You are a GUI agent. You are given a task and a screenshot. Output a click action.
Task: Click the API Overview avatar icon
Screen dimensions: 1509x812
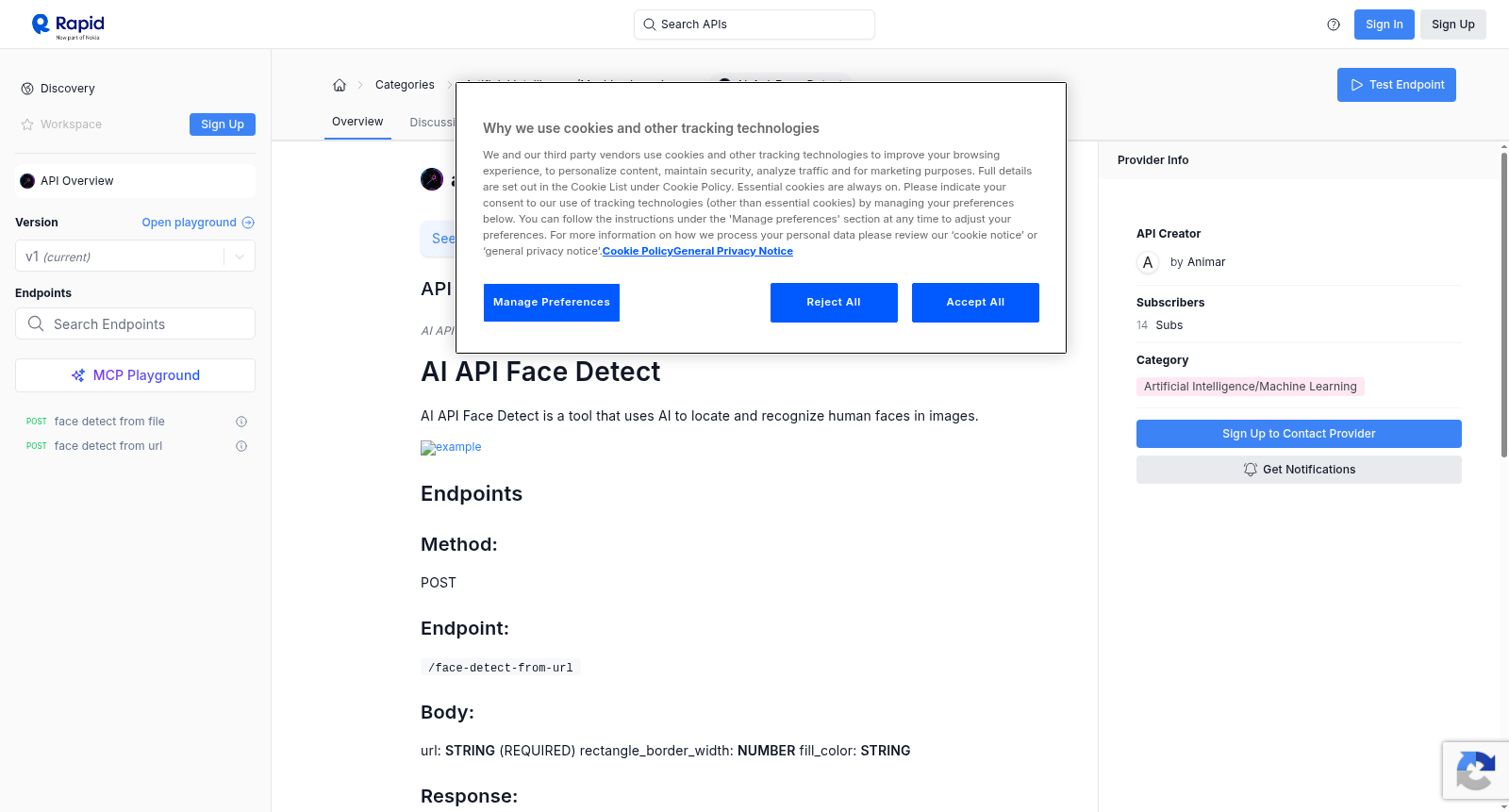(x=27, y=181)
